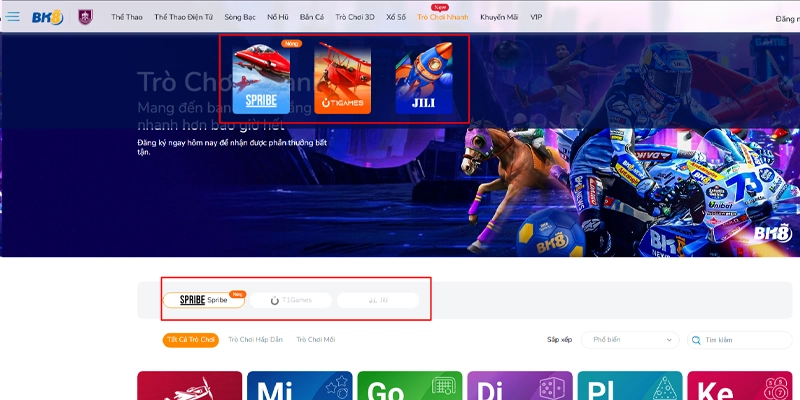Select the Spribe provider filter
Image resolution: width=800 pixels, height=400 pixels.
click(x=204, y=300)
